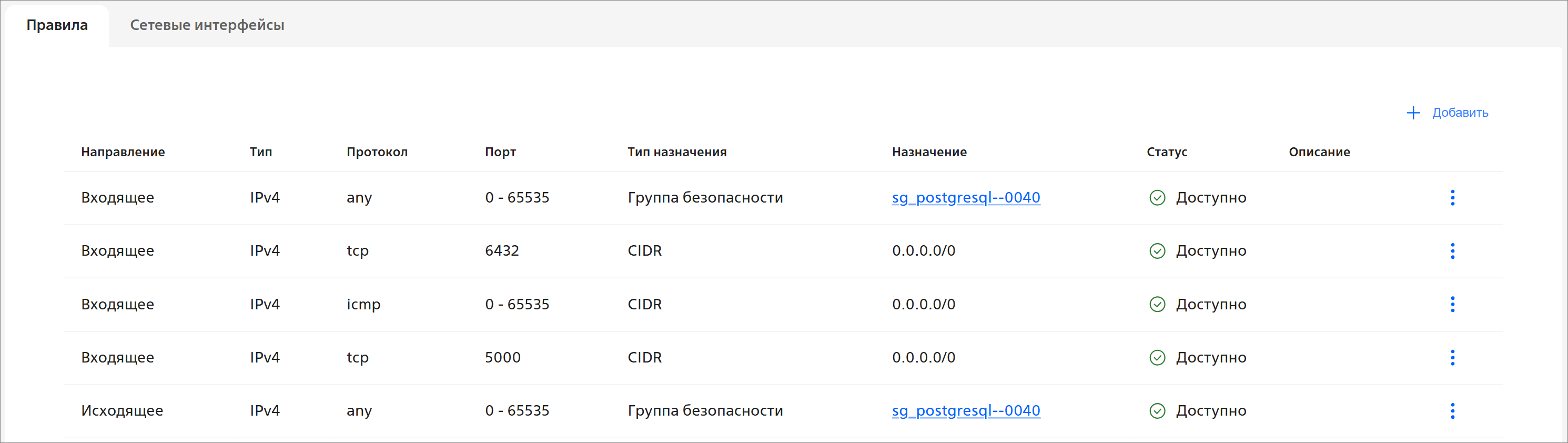
Task: Click the plus icon next to Добавить
Action: pos(1413,113)
